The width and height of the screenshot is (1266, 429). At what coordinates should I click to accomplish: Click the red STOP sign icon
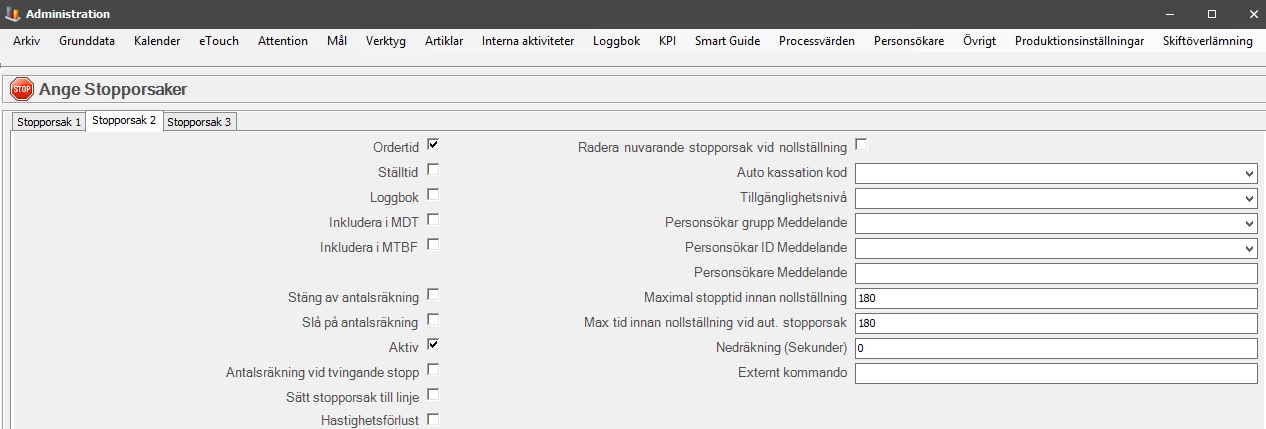[22, 90]
